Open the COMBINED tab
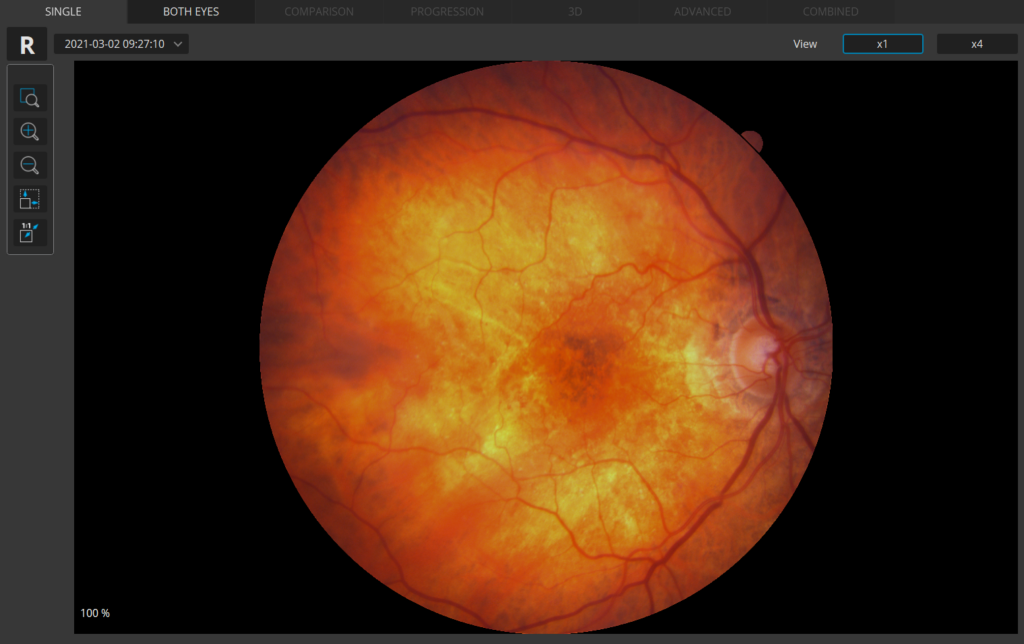The height and width of the screenshot is (644, 1024). [831, 12]
